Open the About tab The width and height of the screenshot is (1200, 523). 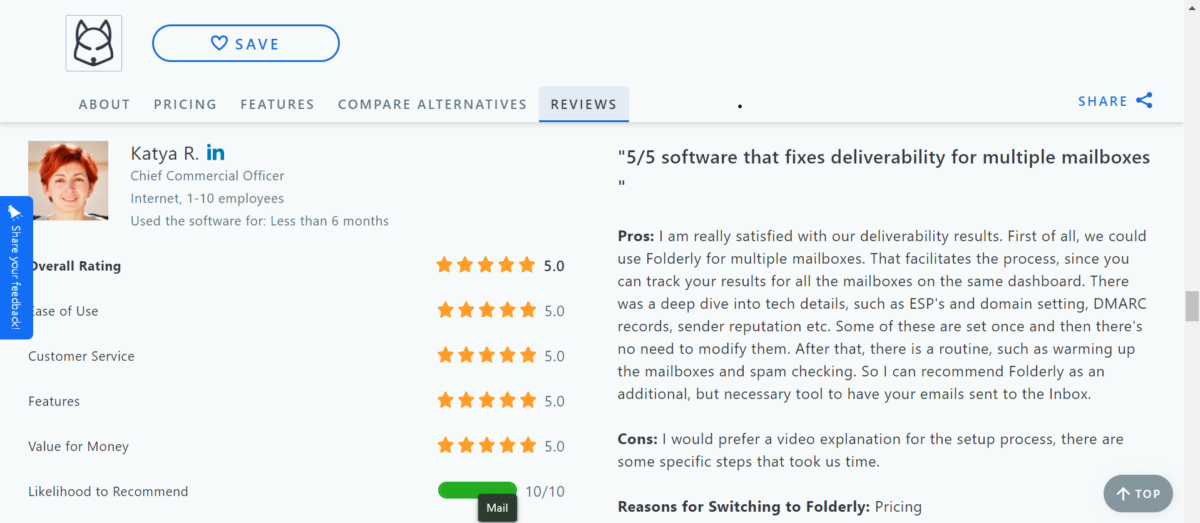tap(104, 104)
